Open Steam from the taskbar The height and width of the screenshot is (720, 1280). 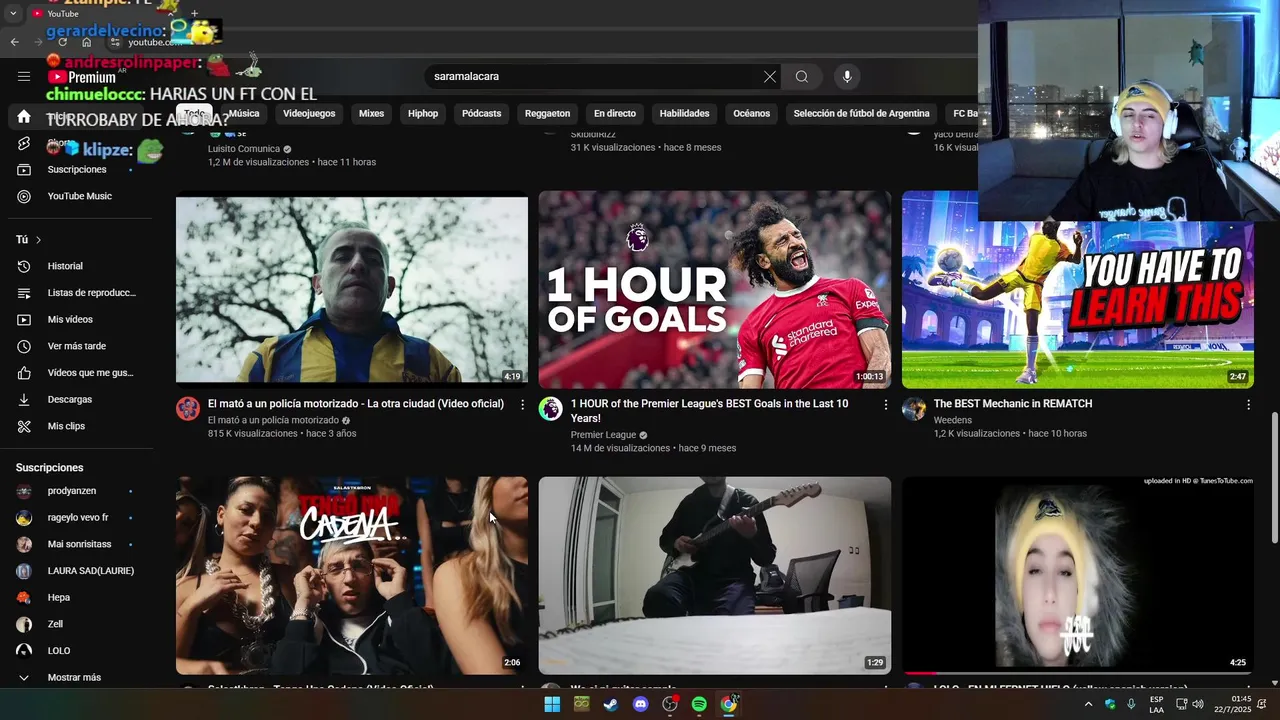pos(610,704)
